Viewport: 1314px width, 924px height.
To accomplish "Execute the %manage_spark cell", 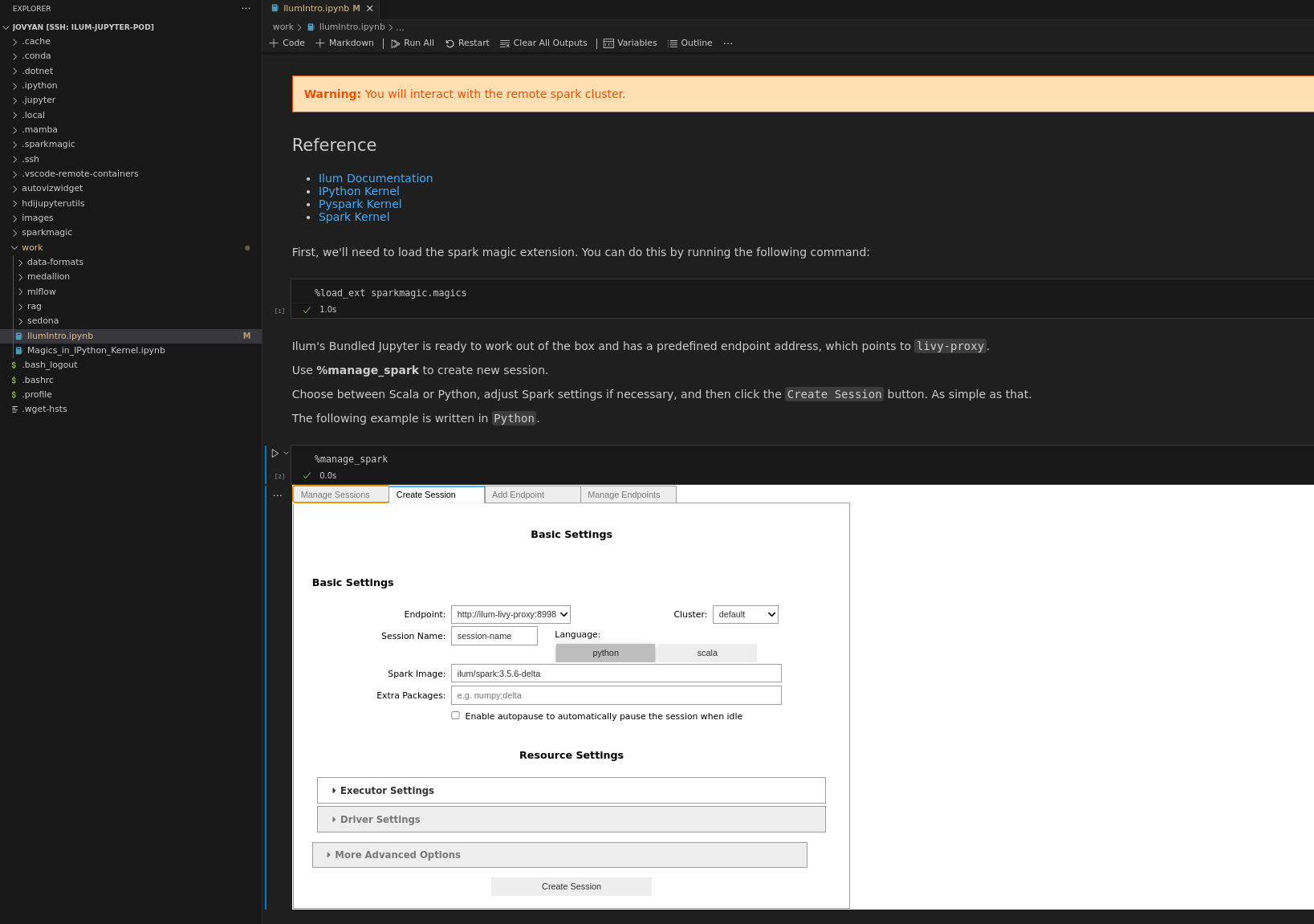I will coord(274,453).
